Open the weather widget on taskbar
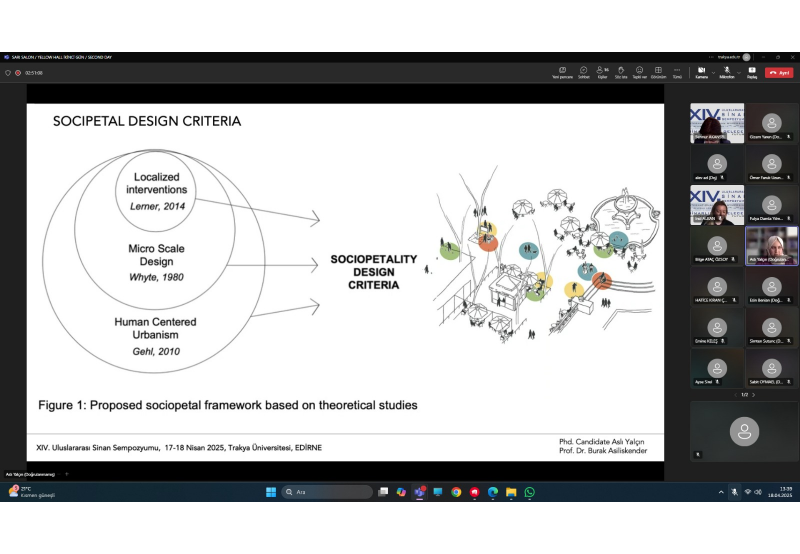This screenshot has width=800, height=554. click(x=32, y=492)
